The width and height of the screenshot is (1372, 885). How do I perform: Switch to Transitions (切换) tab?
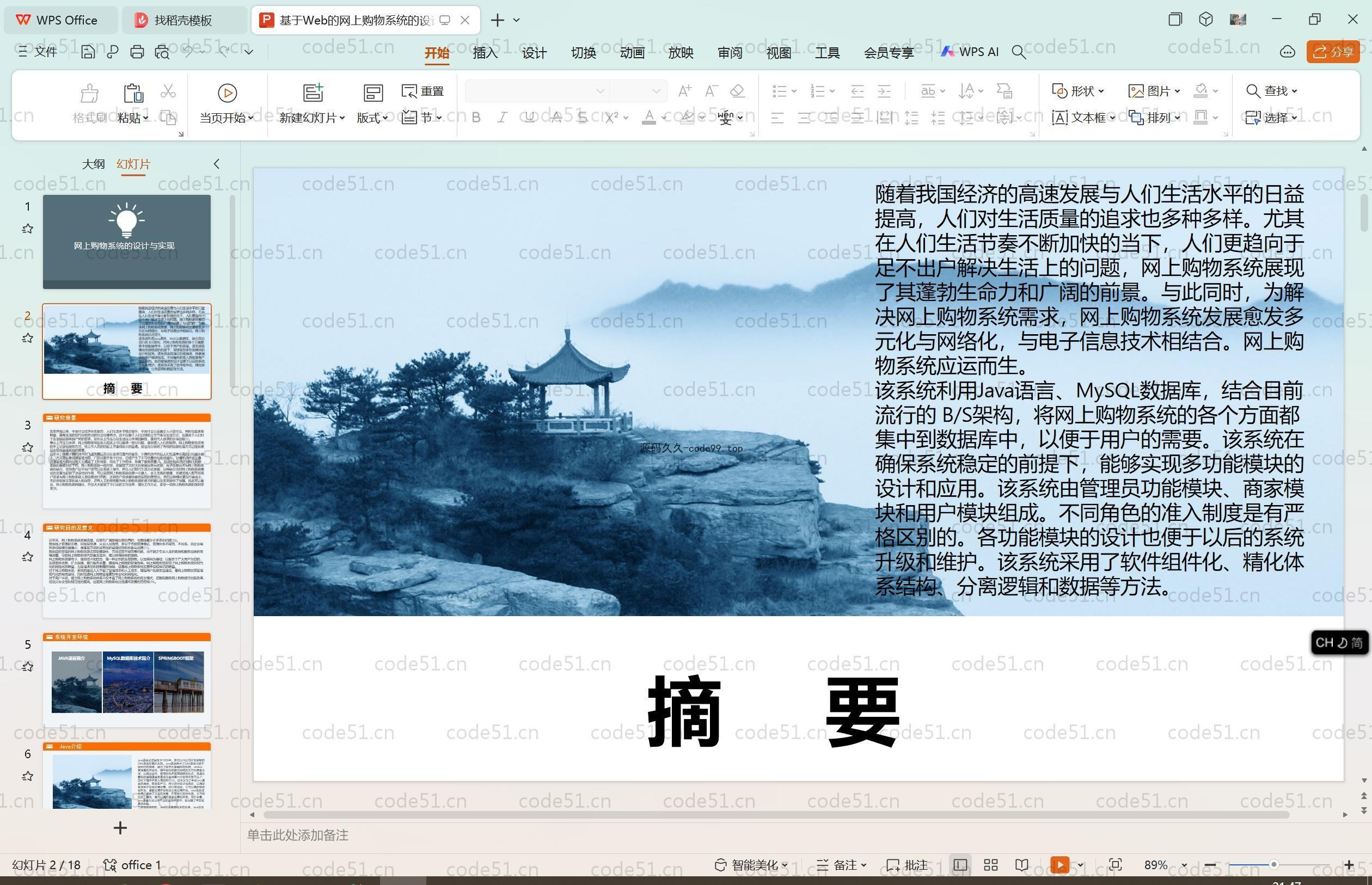(x=583, y=52)
